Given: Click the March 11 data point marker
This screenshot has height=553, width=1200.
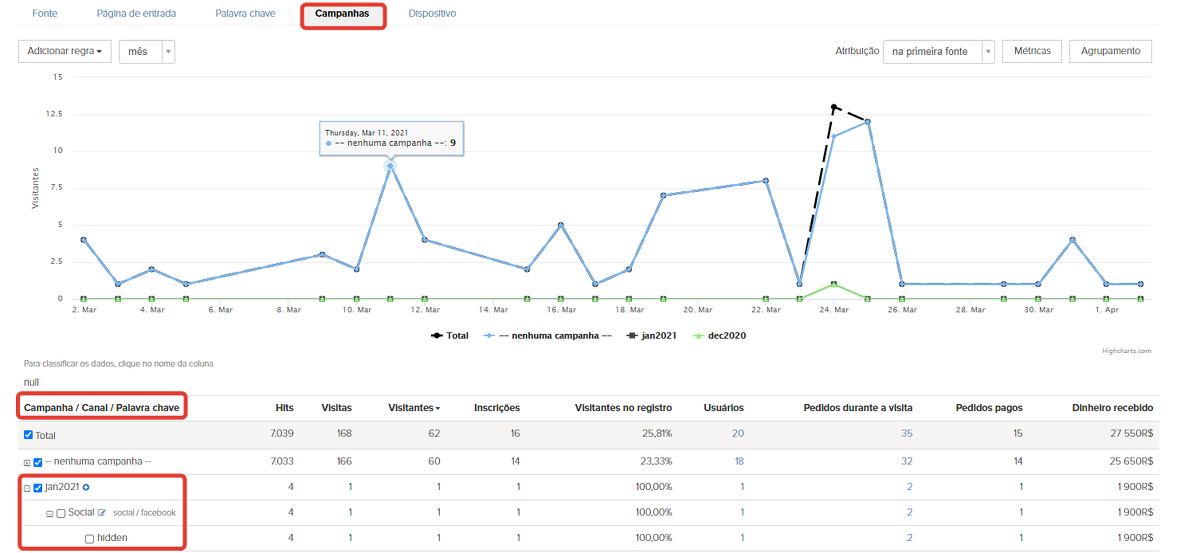Looking at the screenshot, I should 390,166.
